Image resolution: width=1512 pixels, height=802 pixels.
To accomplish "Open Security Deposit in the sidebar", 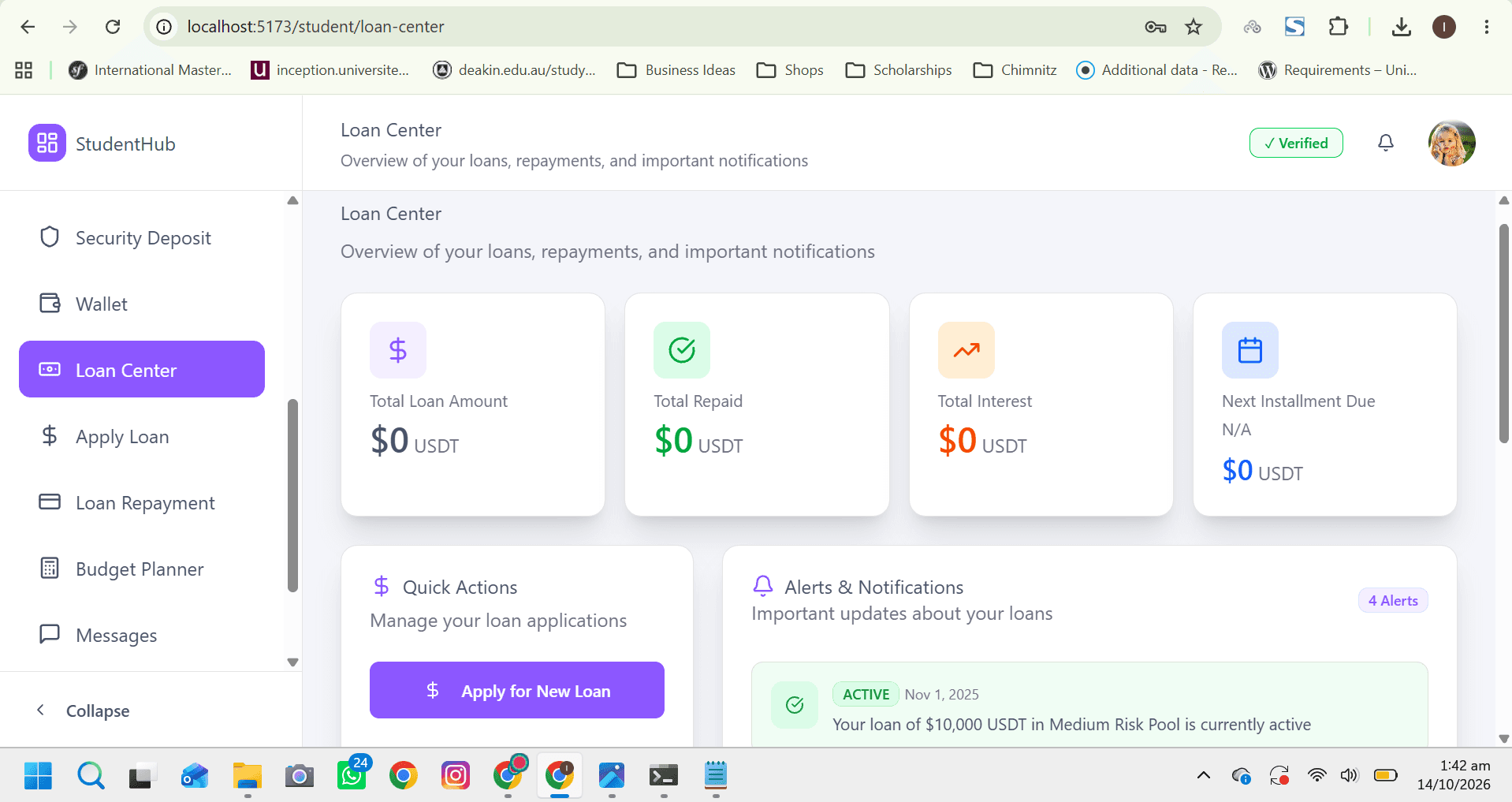I will (x=142, y=237).
